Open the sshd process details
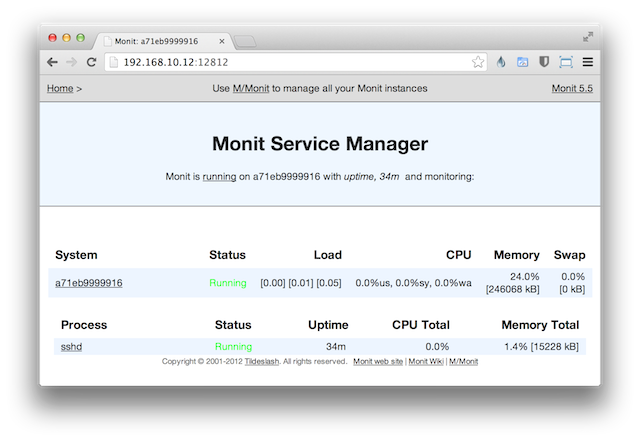 pyautogui.click(x=71, y=346)
